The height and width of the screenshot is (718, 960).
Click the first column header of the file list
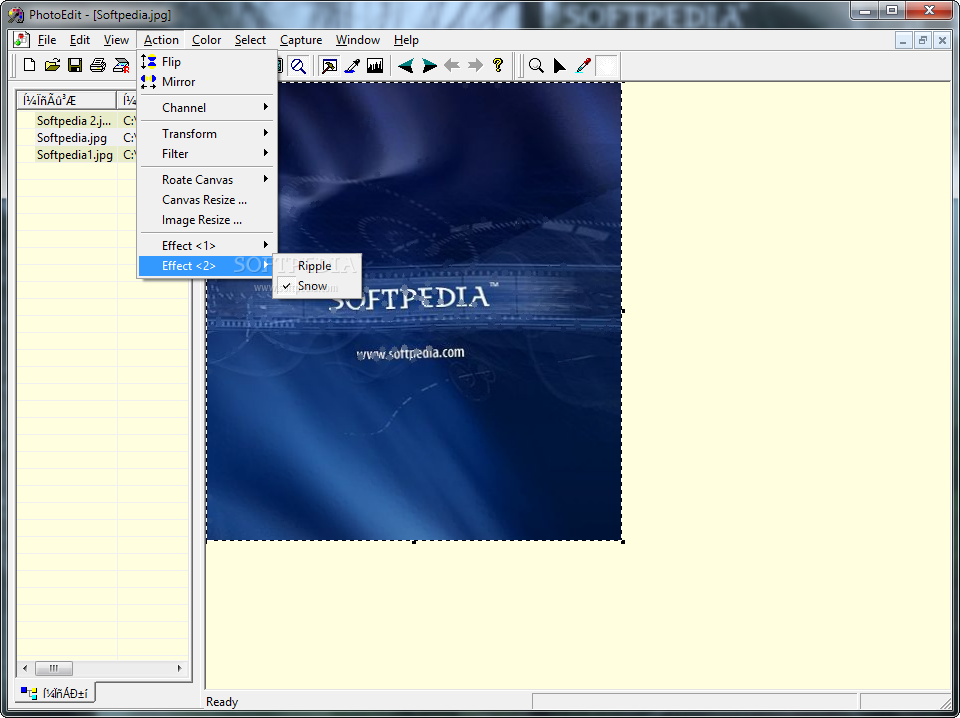[x=66, y=100]
